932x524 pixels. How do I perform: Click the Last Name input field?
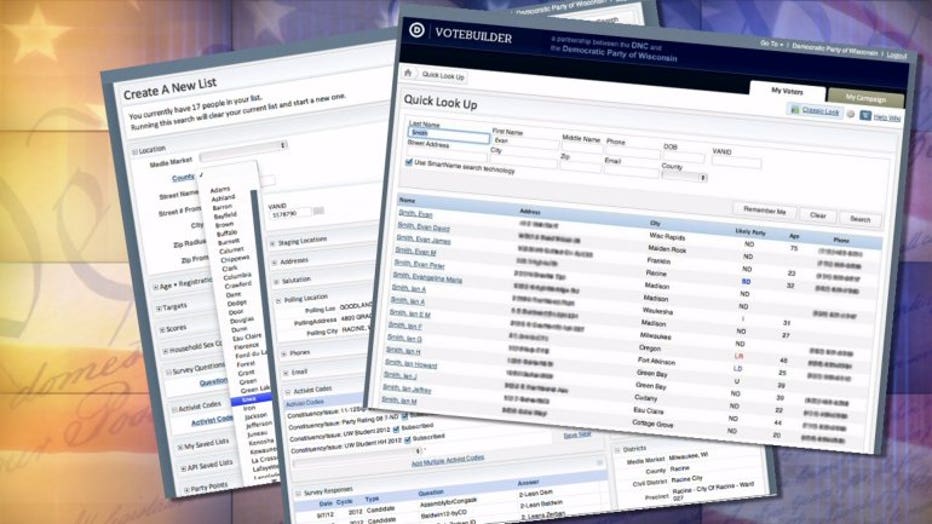pos(448,138)
